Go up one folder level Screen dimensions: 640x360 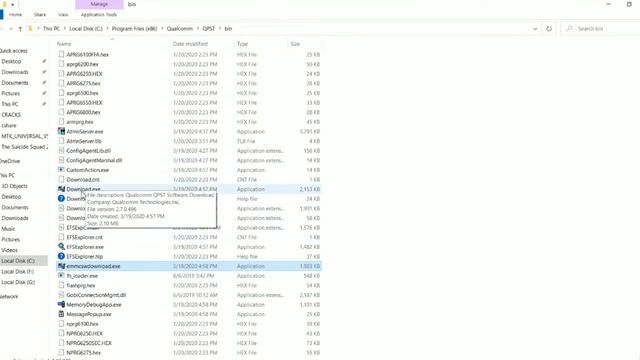pos(20,29)
